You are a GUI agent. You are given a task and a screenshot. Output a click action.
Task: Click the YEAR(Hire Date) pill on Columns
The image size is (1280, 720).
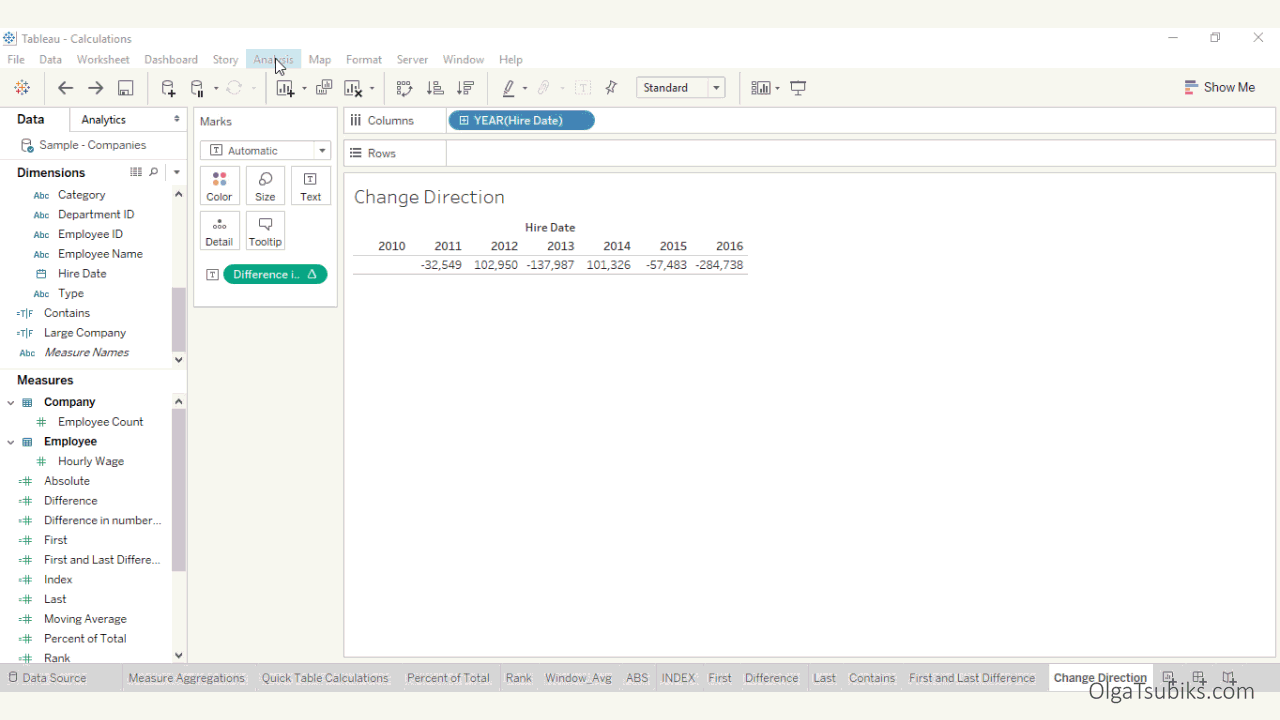pos(521,121)
